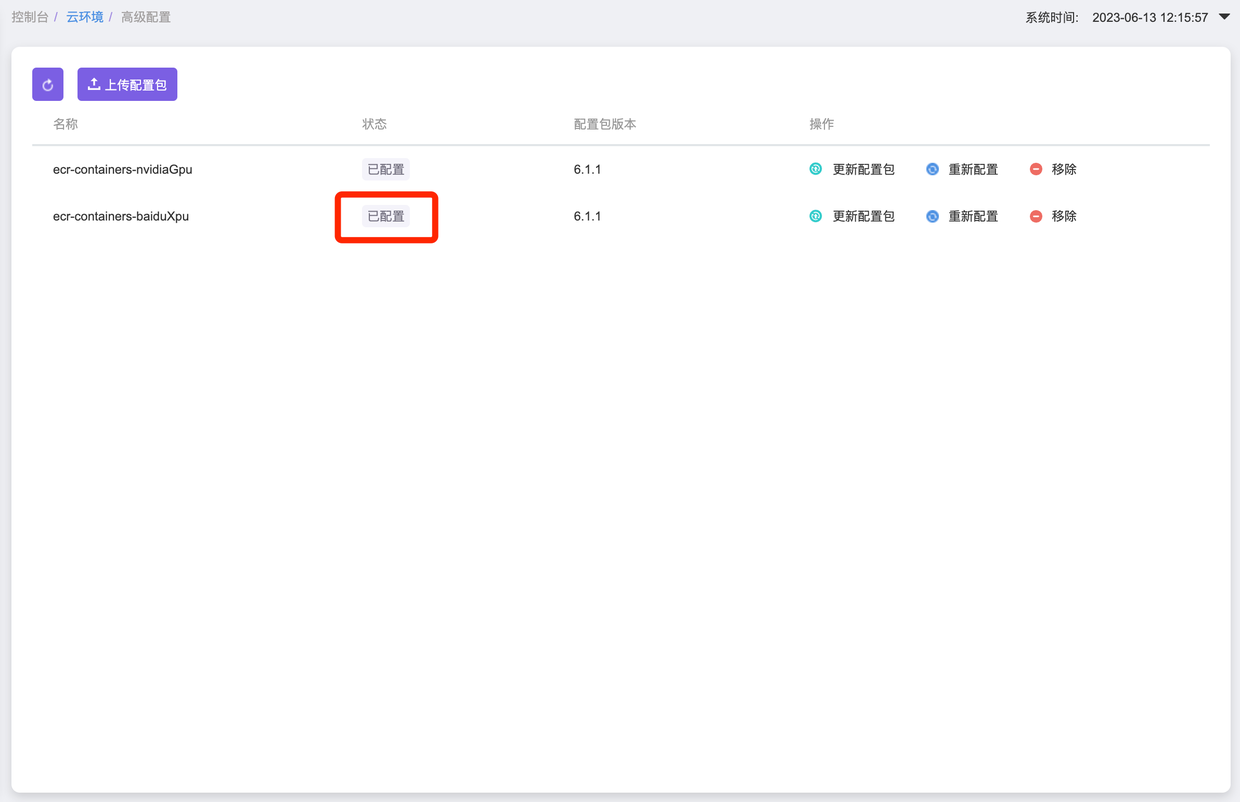
Task: Click the 更新配置包 icon for ecr-containers-baiduXpu
Action: click(816, 216)
